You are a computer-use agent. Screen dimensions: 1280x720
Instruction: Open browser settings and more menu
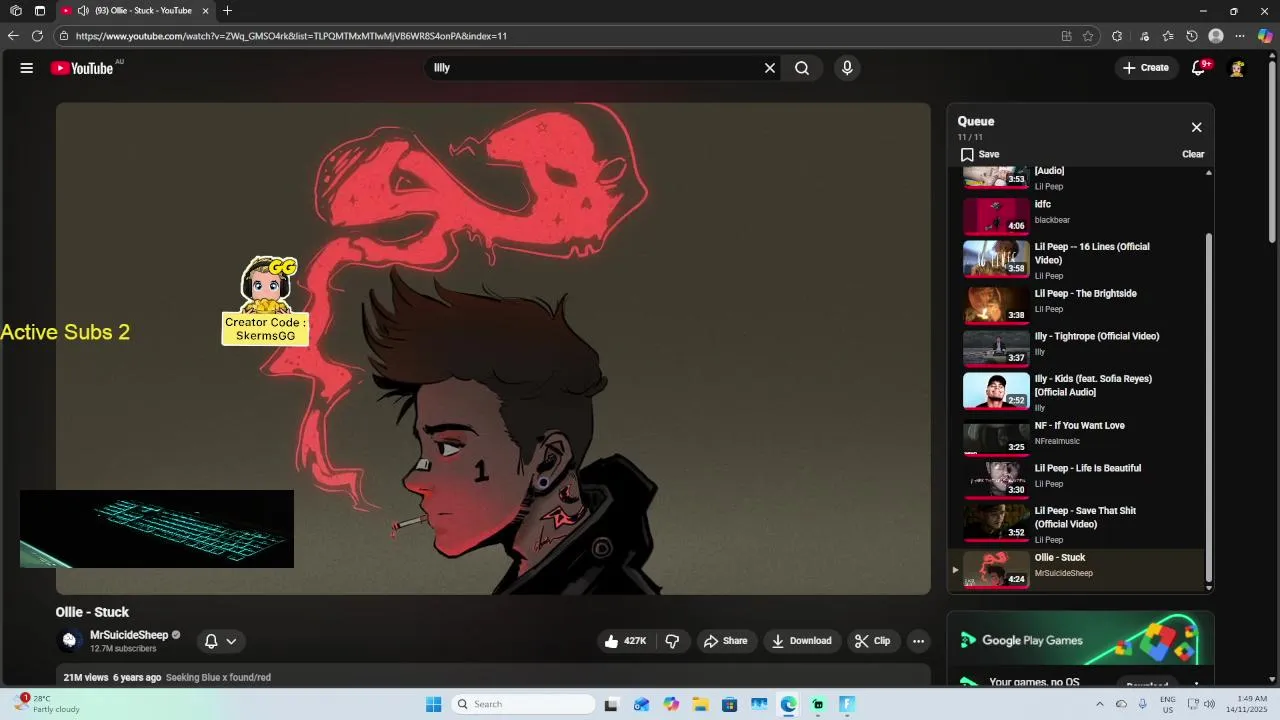pyautogui.click(x=1240, y=36)
